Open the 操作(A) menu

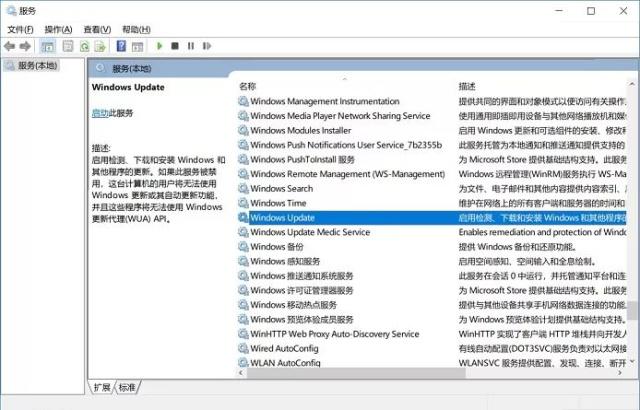[58, 30]
